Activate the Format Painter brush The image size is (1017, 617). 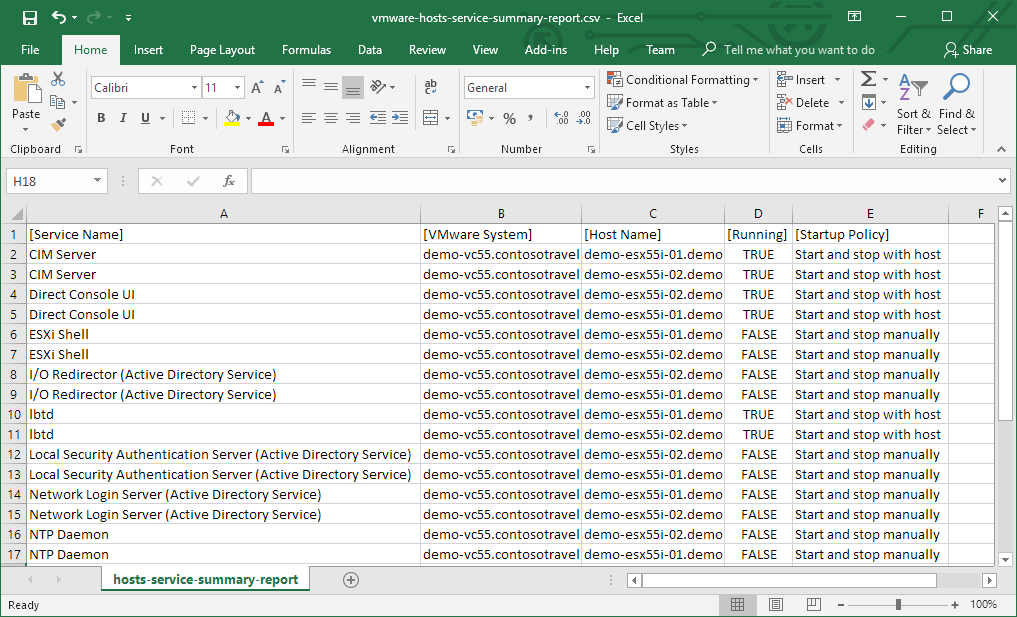58,123
